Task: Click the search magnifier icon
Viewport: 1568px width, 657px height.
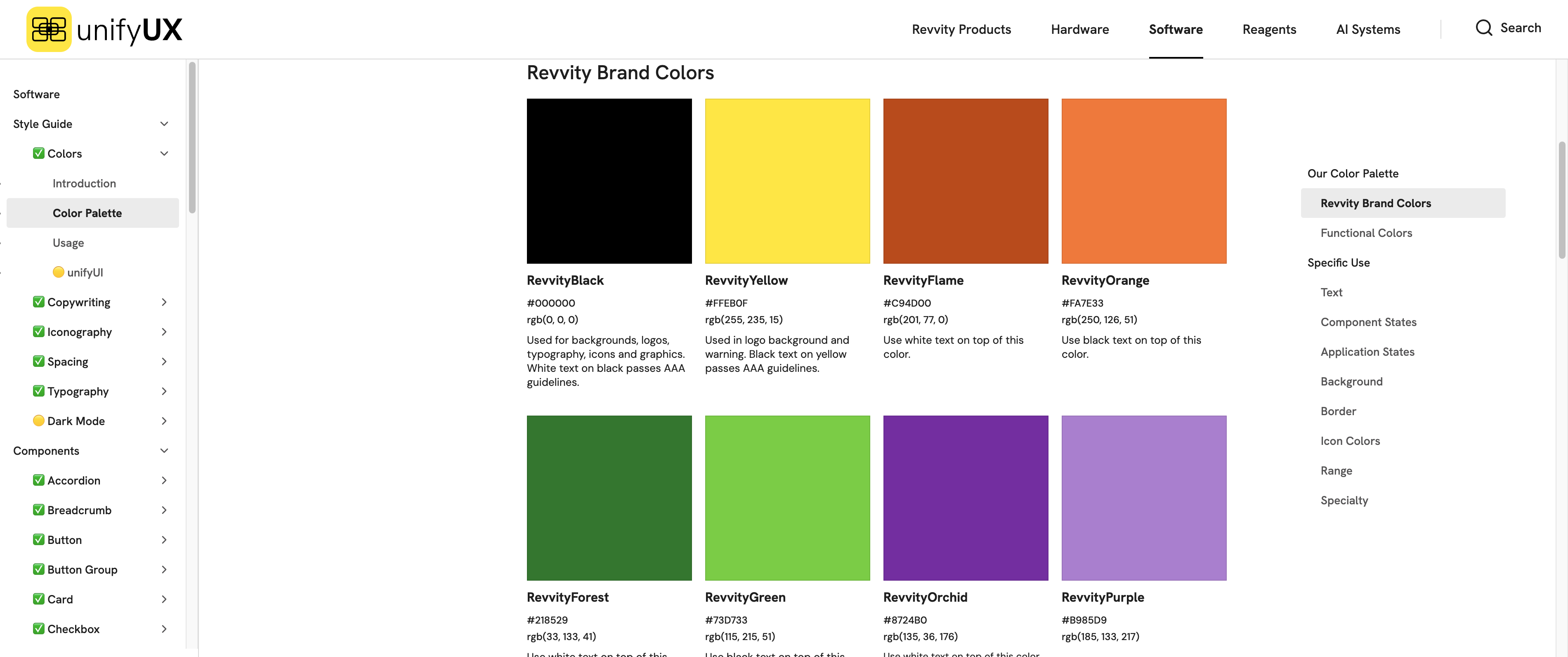Action: click(x=1483, y=28)
